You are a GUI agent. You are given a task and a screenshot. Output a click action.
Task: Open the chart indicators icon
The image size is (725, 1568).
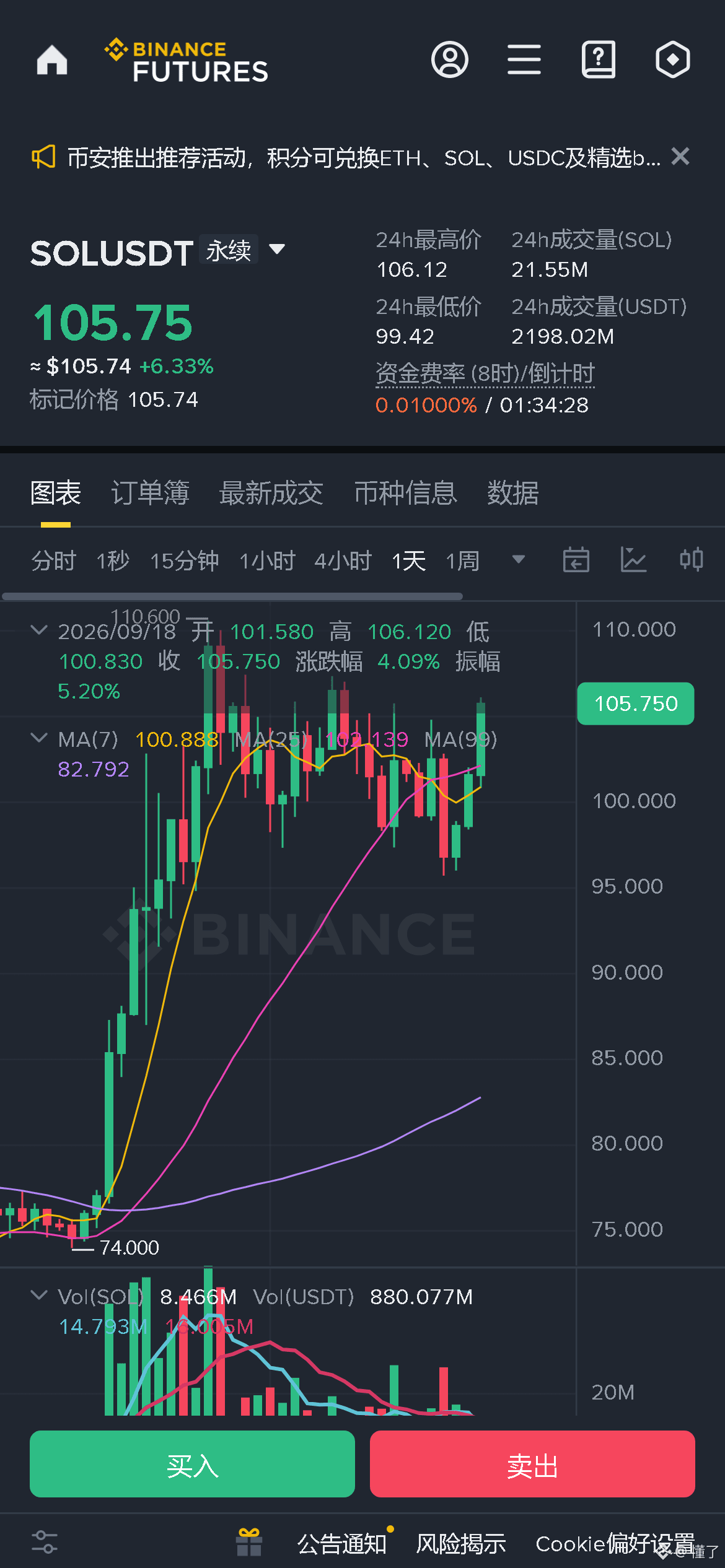(634, 560)
